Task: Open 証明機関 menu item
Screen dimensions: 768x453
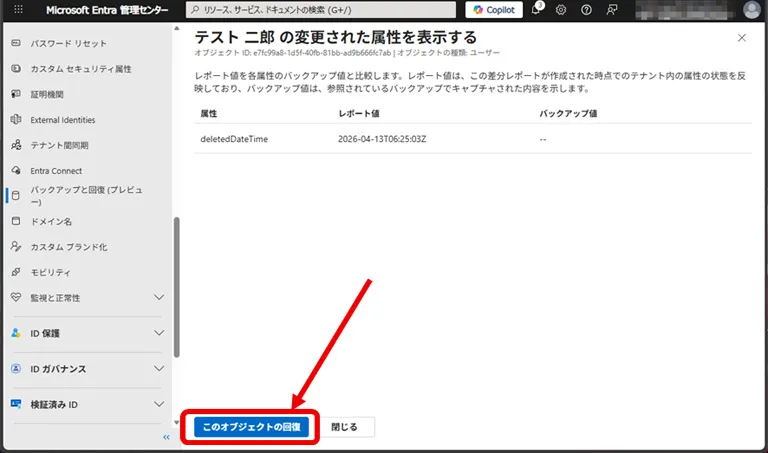Action: click(x=47, y=95)
